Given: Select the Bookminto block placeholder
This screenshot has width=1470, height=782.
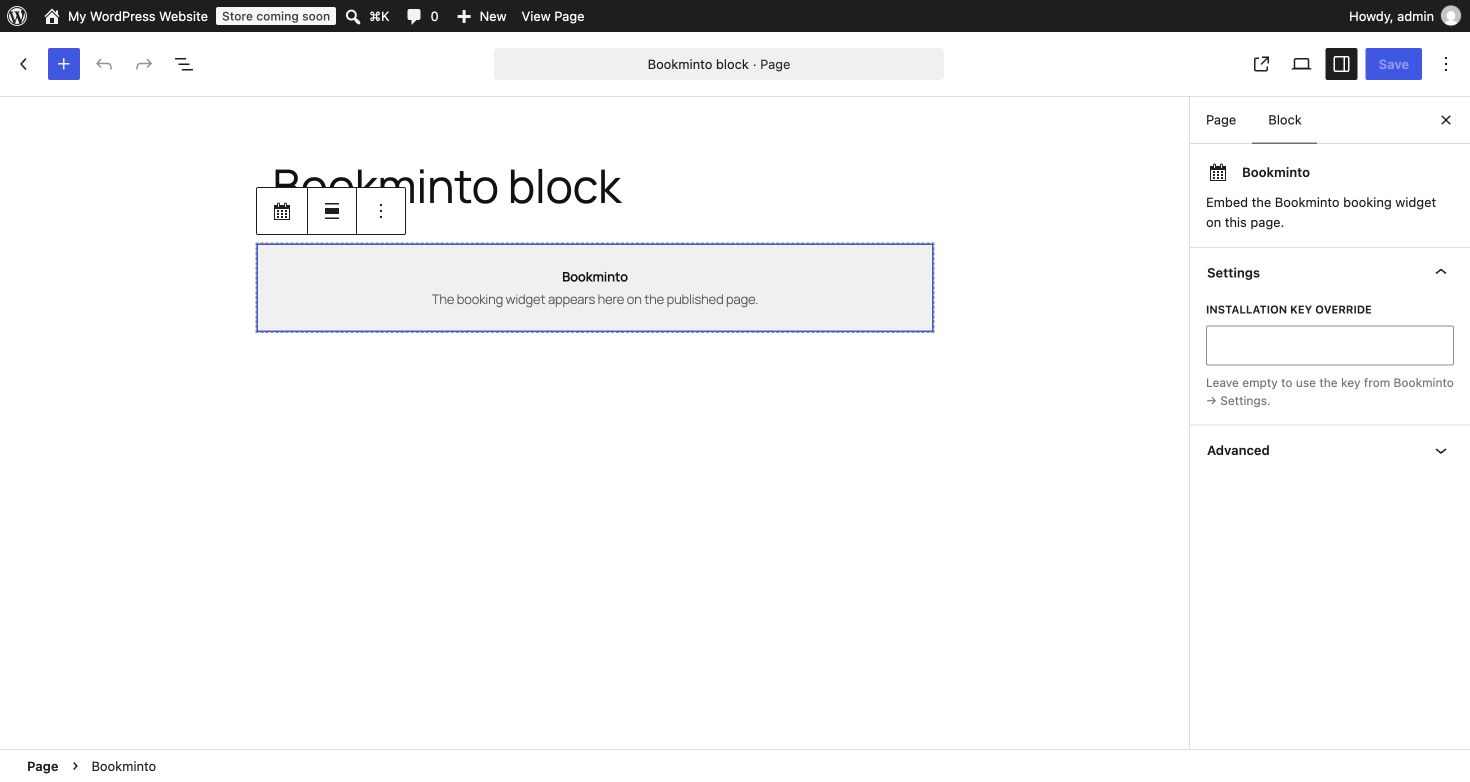Looking at the screenshot, I should coord(595,288).
